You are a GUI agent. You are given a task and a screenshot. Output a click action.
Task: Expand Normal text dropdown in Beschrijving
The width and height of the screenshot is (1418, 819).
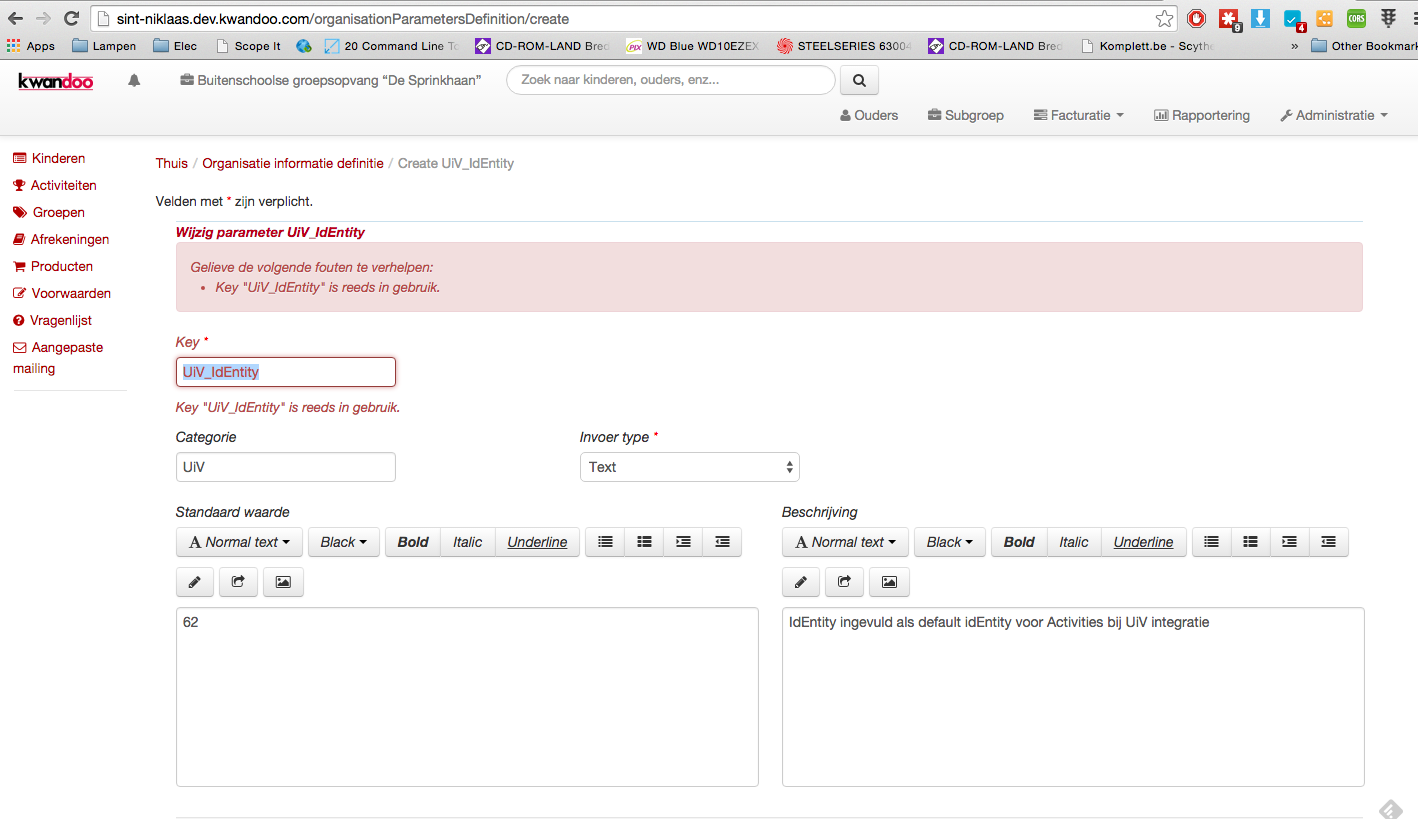pos(845,542)
